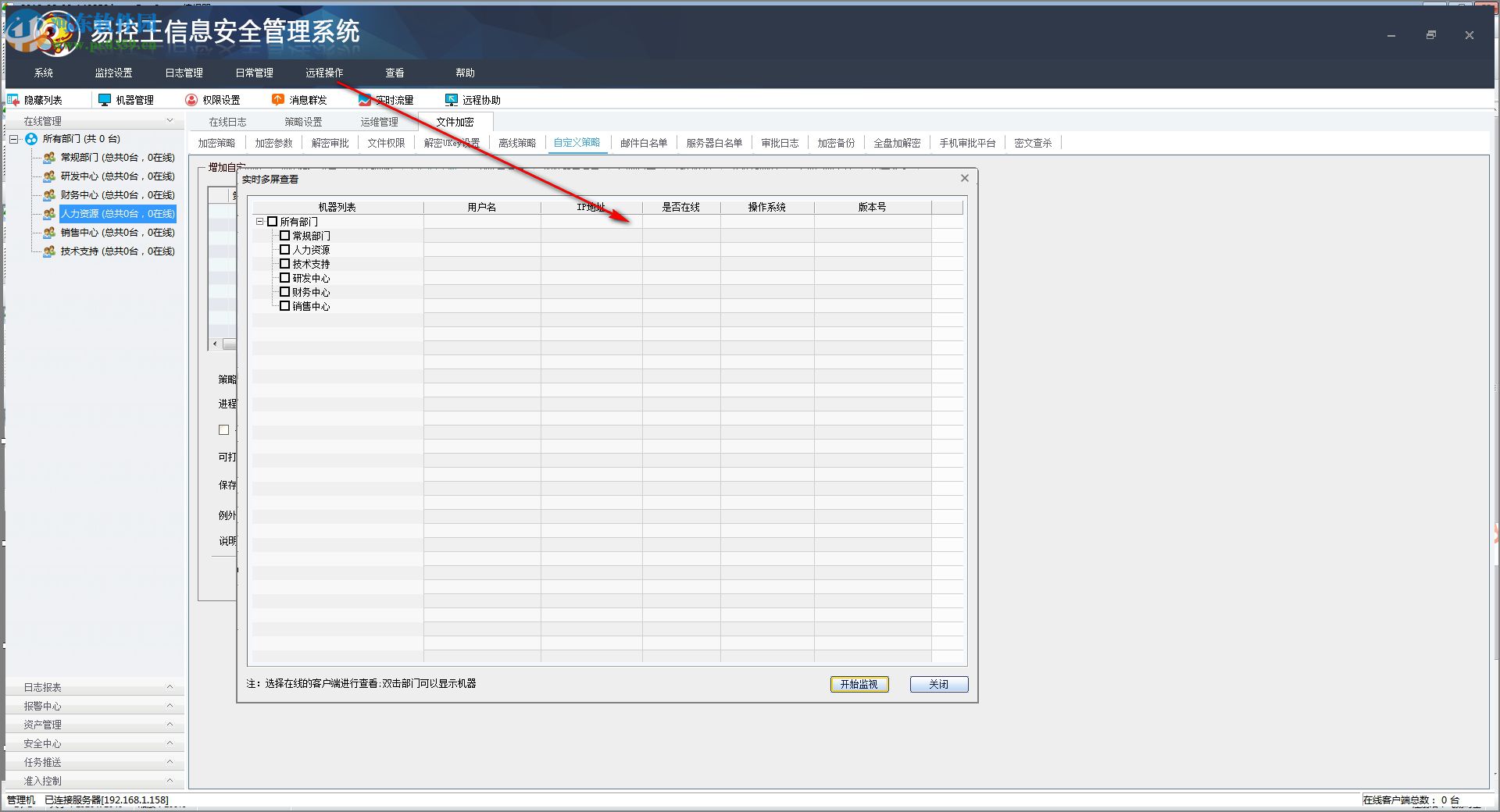
Task: Open the 日志管理 menu
Action: (184, 73)
